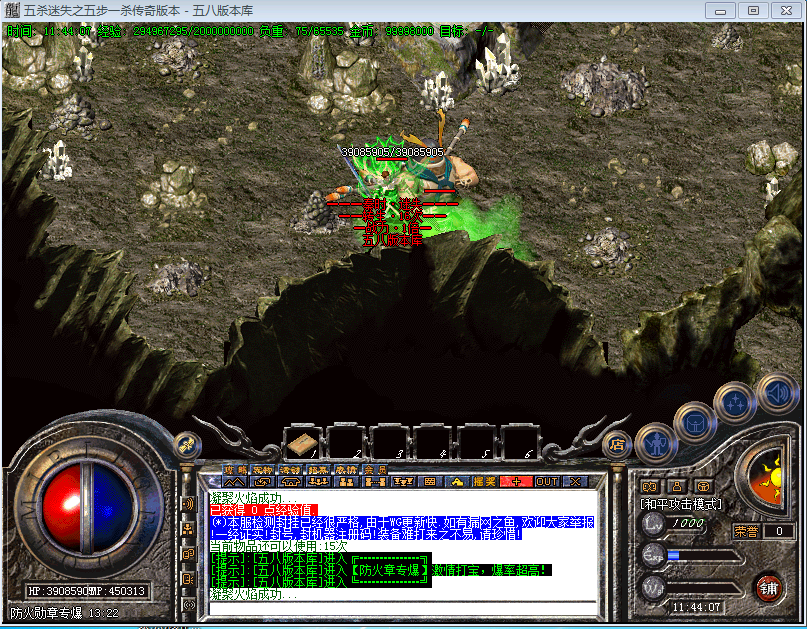The image size is (807, 629).
Task: Click the red and blue HP/MP orb
Action: click(87, 507)
